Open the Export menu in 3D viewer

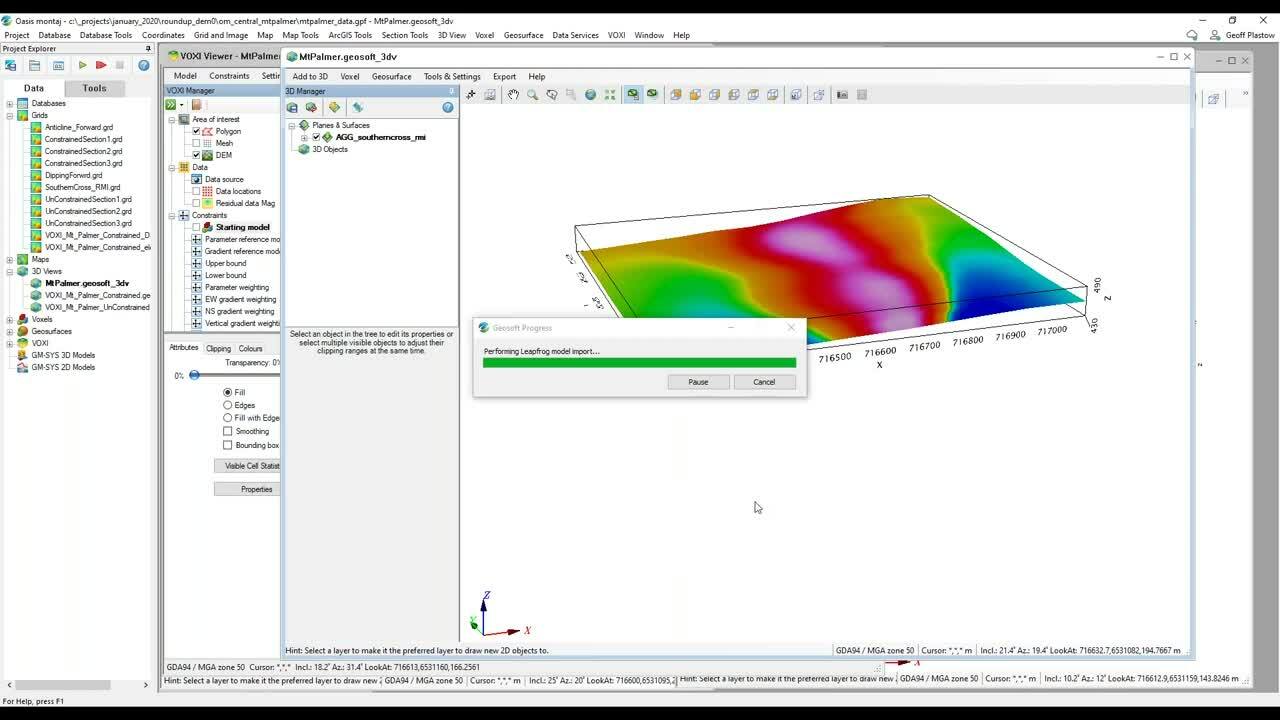pyautogui.click(x=504, y=76)
